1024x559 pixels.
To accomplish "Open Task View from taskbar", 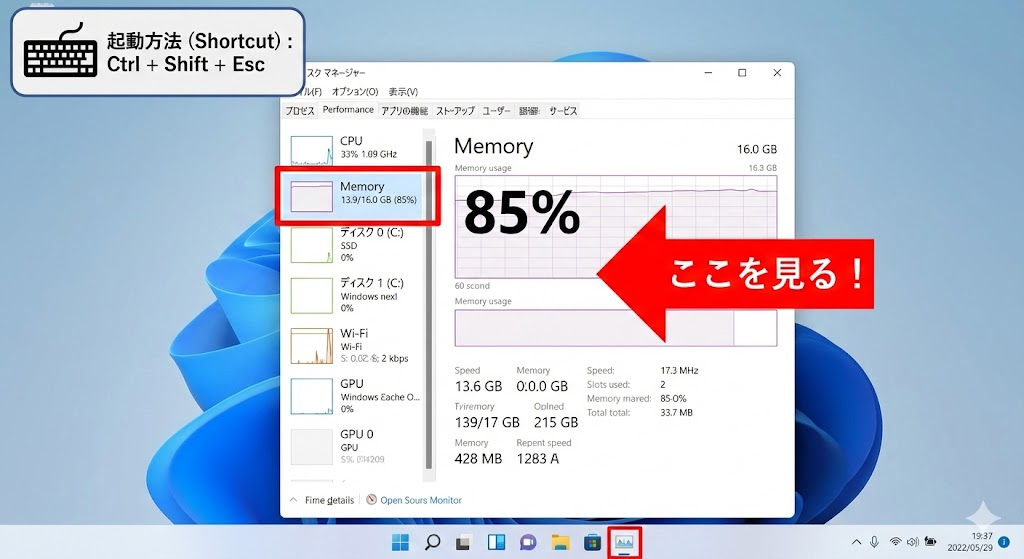I will point(464,542).
